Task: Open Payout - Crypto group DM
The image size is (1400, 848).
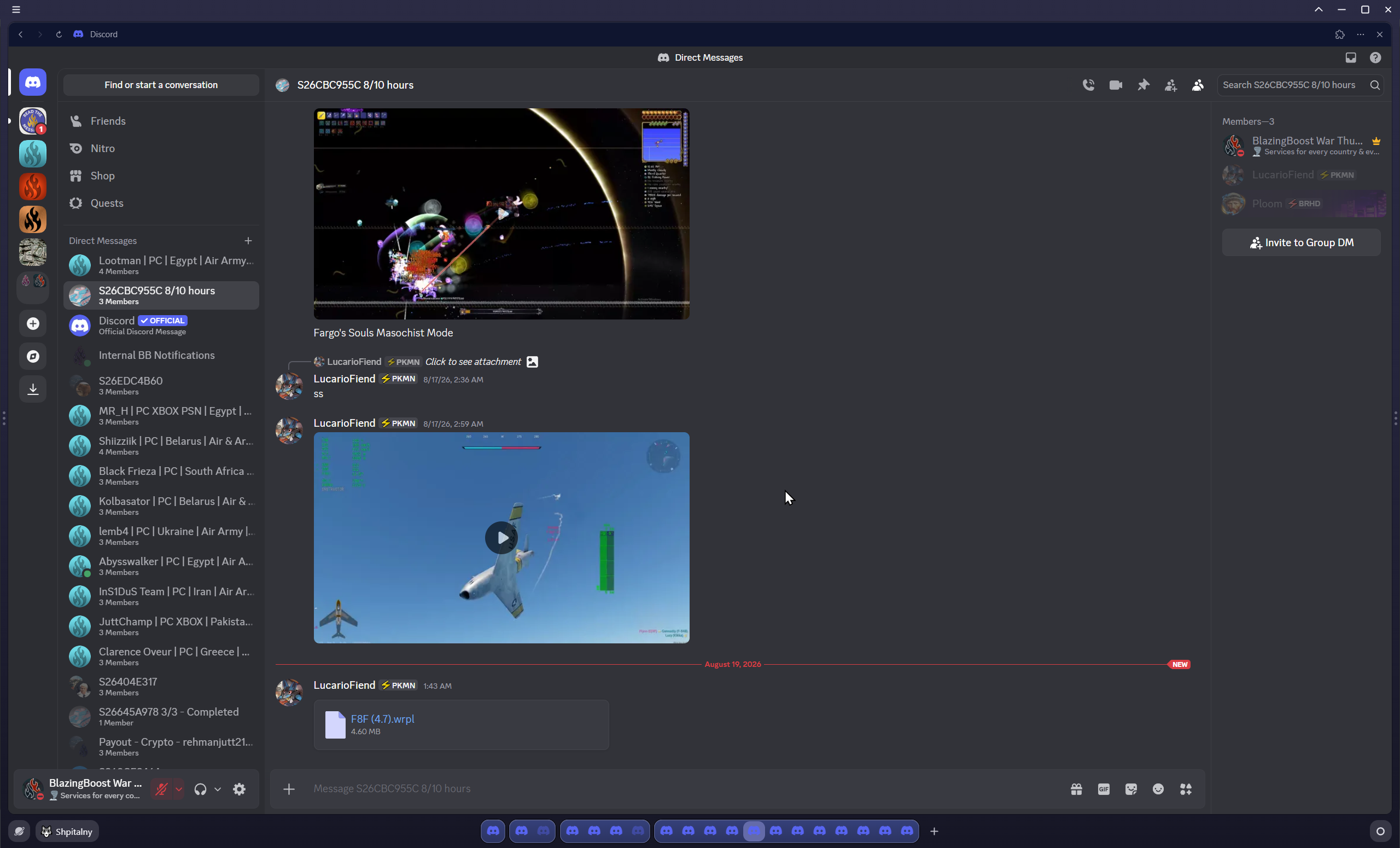Action: tap(161, 747)
